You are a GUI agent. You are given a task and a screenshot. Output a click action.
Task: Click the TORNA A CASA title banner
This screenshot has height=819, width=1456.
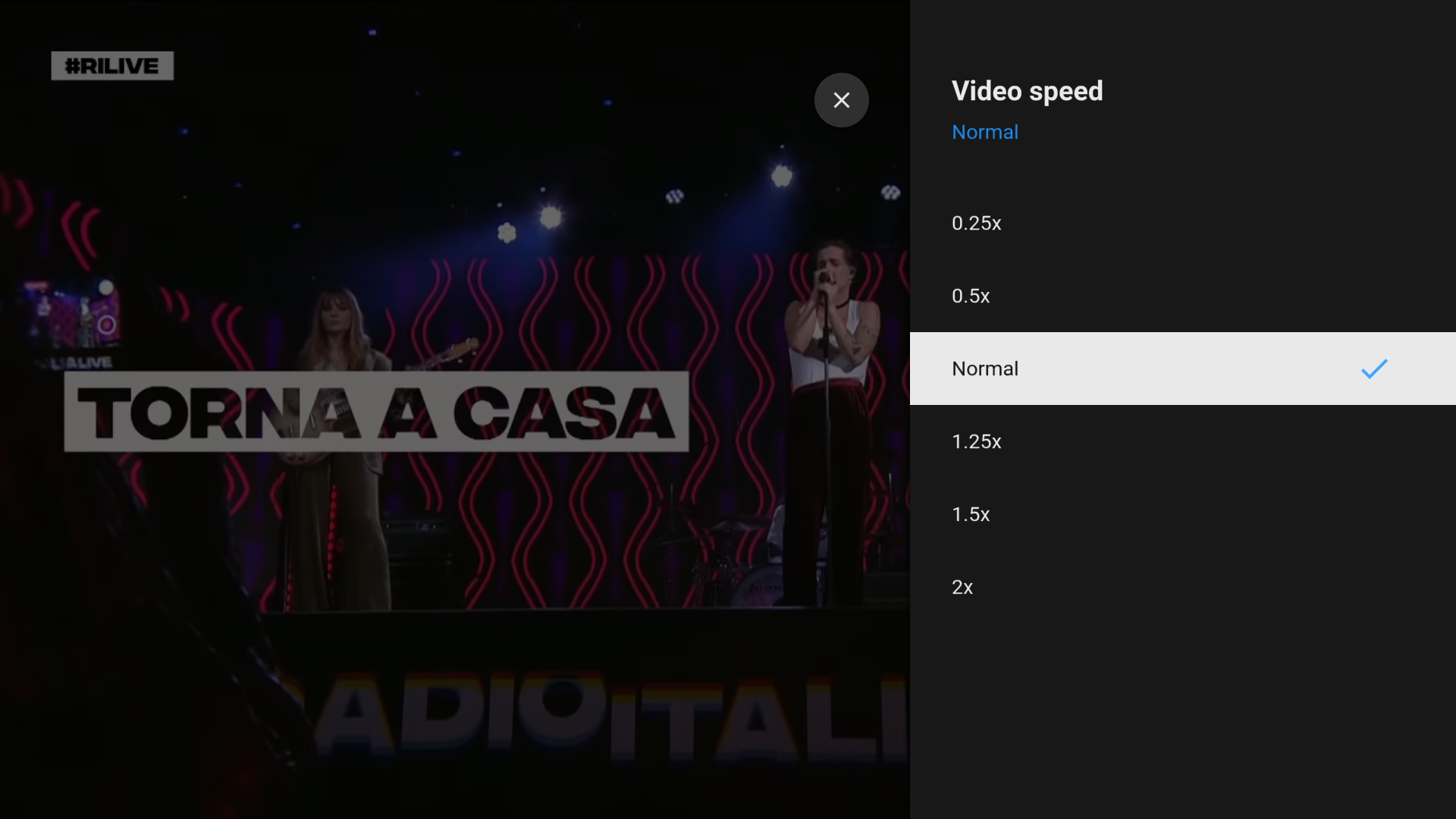tap(377, 411)
